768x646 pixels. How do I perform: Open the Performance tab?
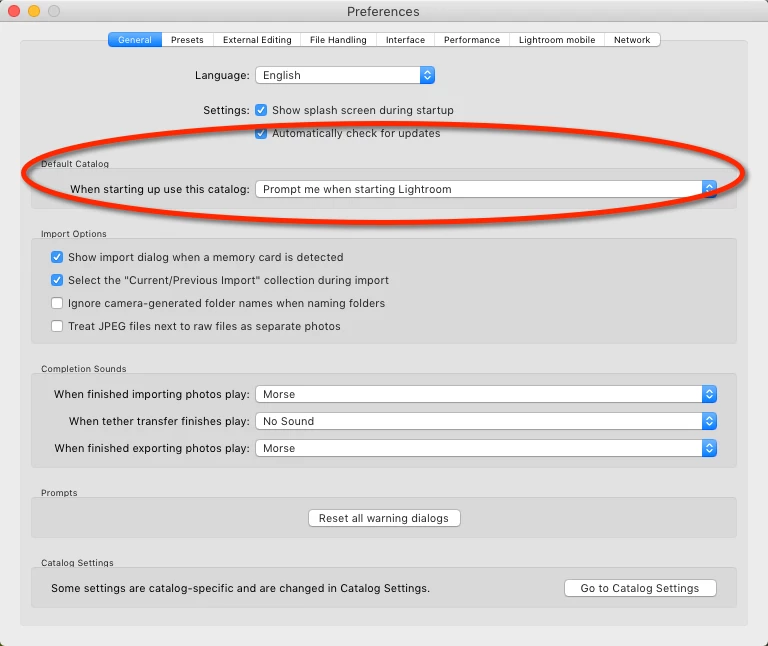click(x=472, y=40)
